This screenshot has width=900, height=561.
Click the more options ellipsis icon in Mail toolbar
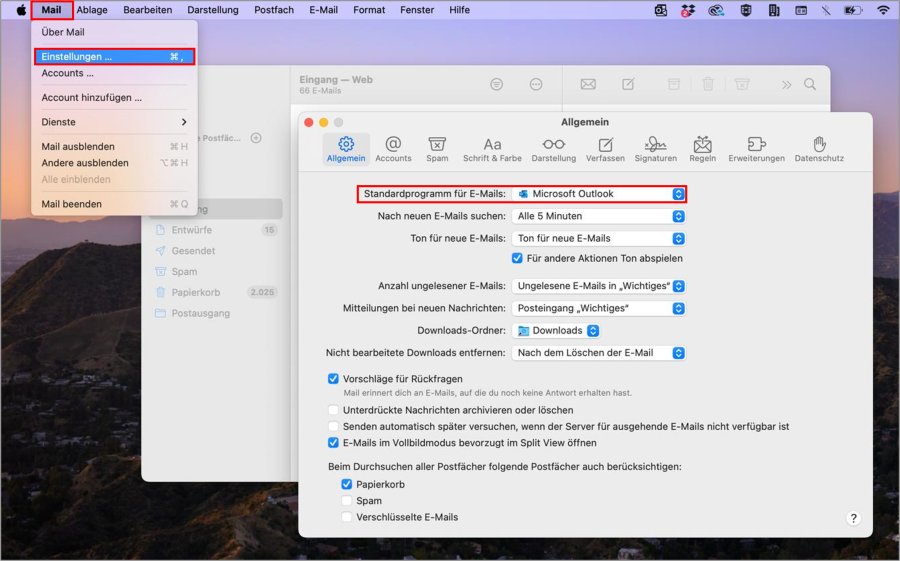tap(536, 84)
